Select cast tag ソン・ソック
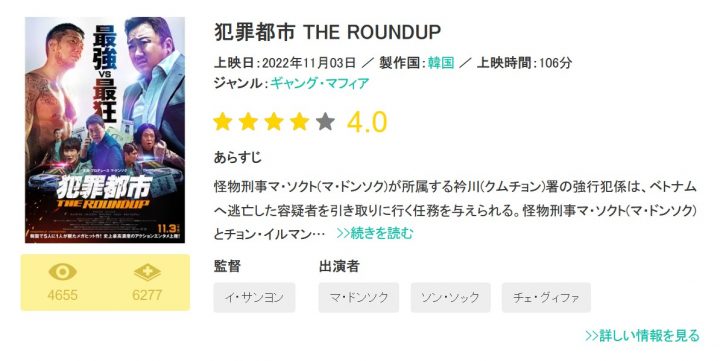 (450, 298)
